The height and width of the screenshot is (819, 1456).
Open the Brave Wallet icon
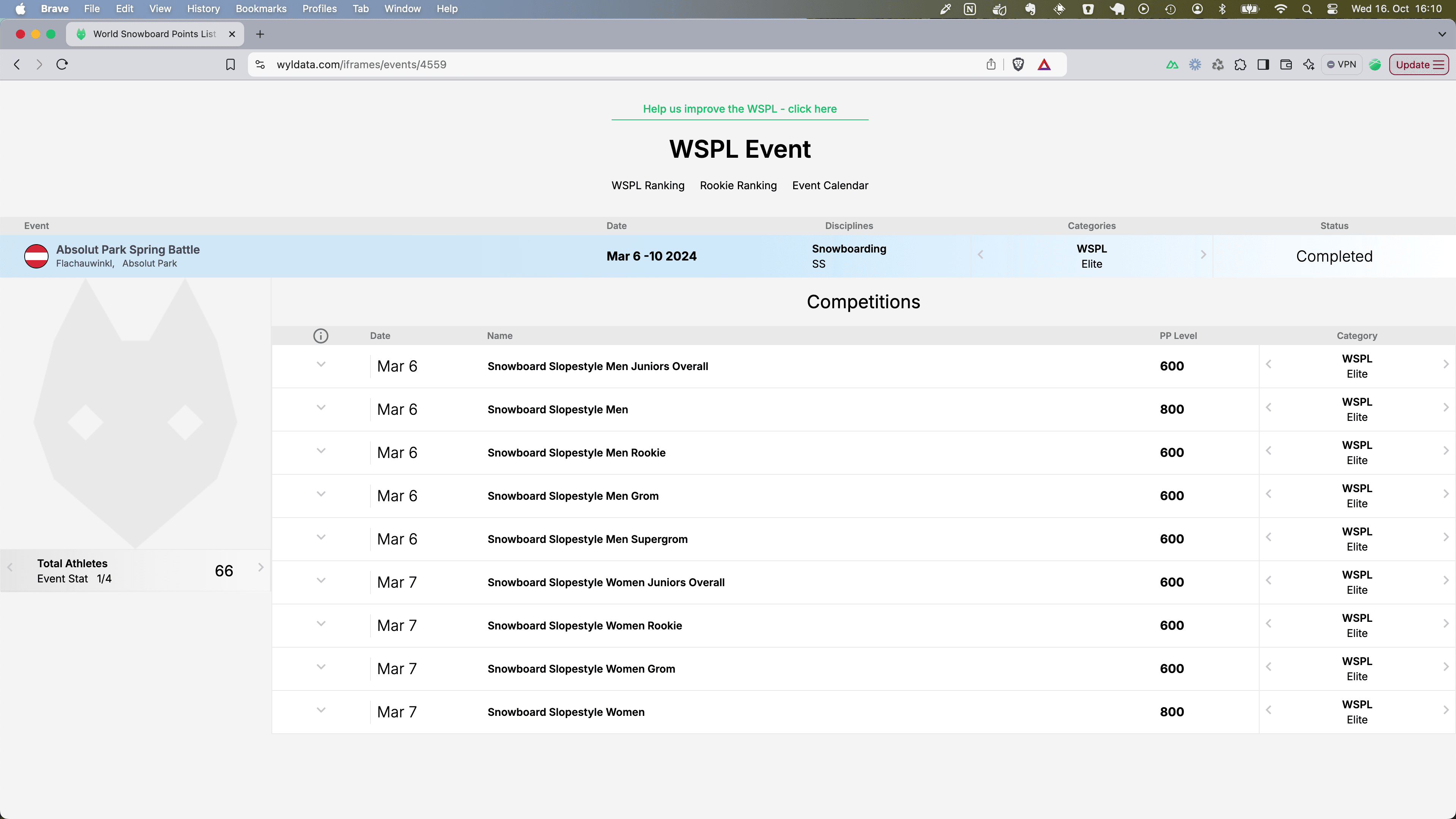pos(1286,64)
